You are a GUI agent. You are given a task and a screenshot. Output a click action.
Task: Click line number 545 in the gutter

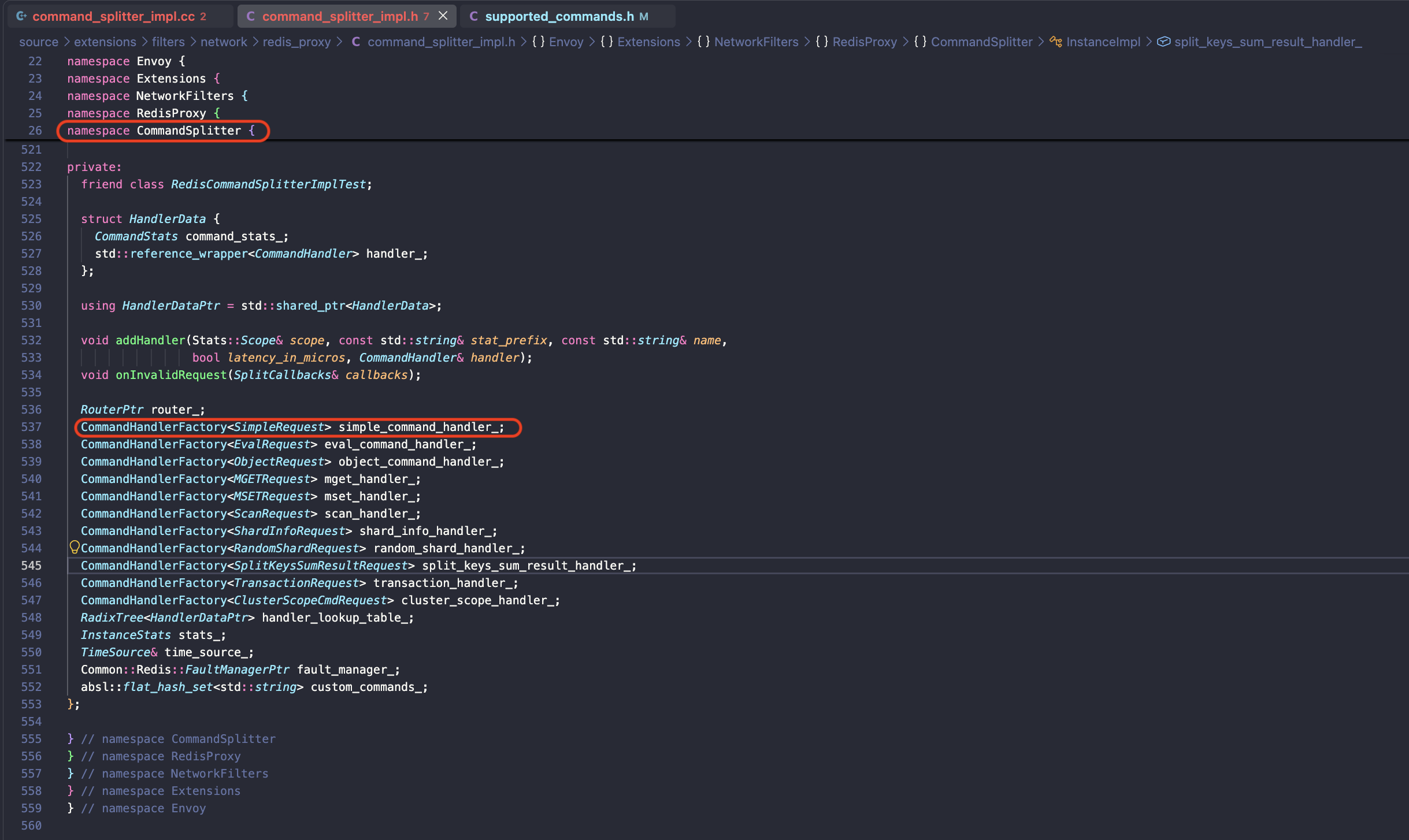(31, 566)
